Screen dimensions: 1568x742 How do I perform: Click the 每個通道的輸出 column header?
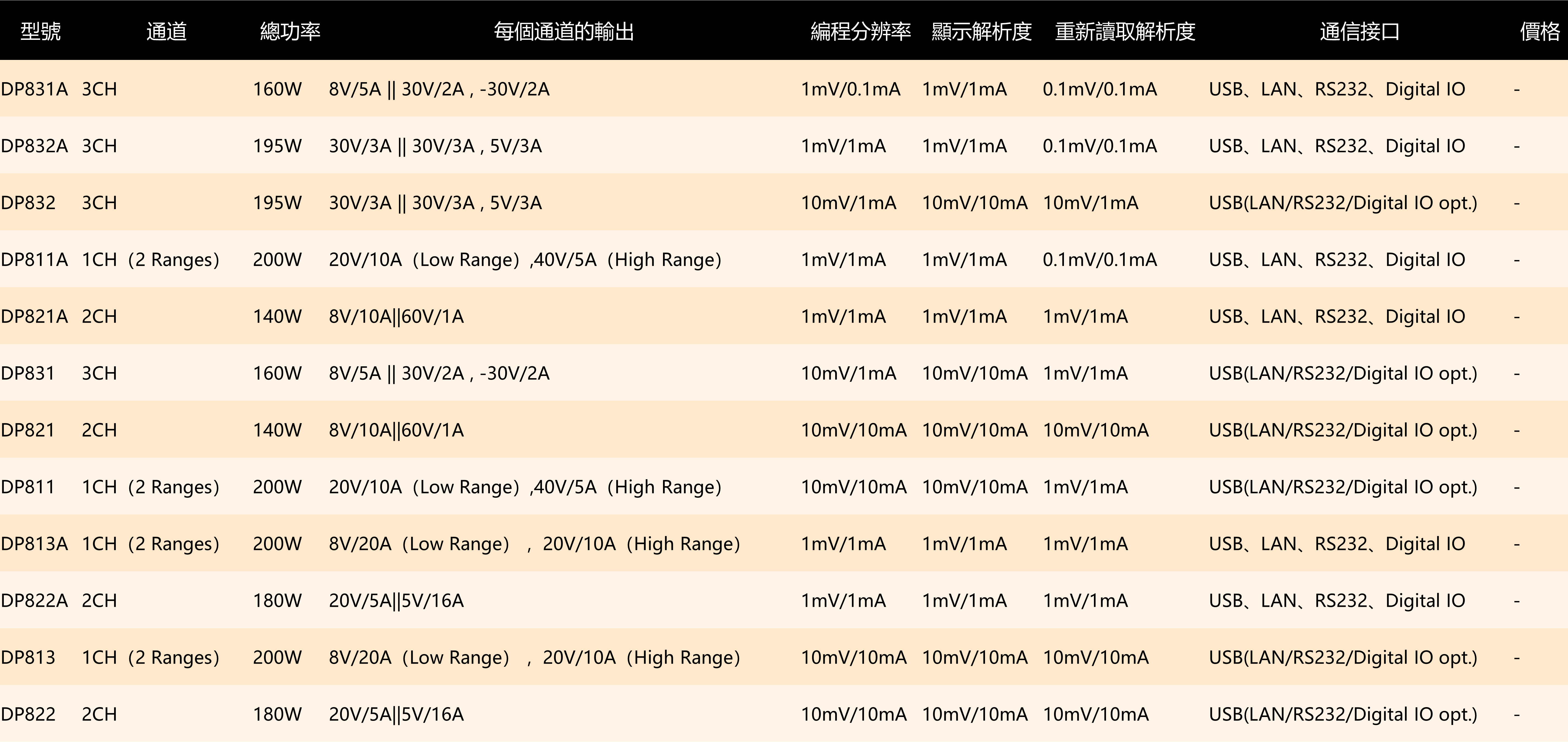[564, 31]
